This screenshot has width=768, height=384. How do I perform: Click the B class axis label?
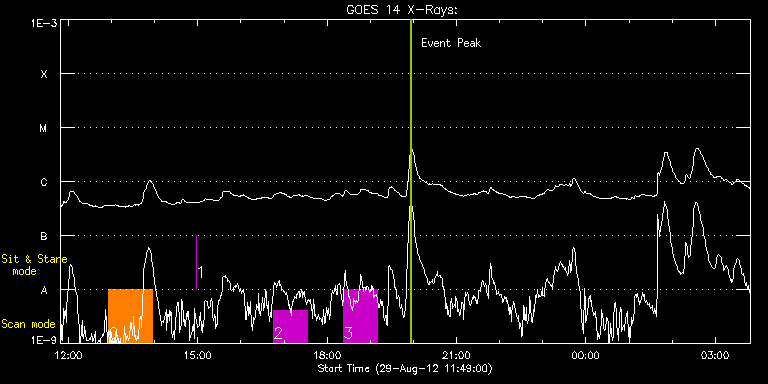pyautogui.click(x=44, y=236)
